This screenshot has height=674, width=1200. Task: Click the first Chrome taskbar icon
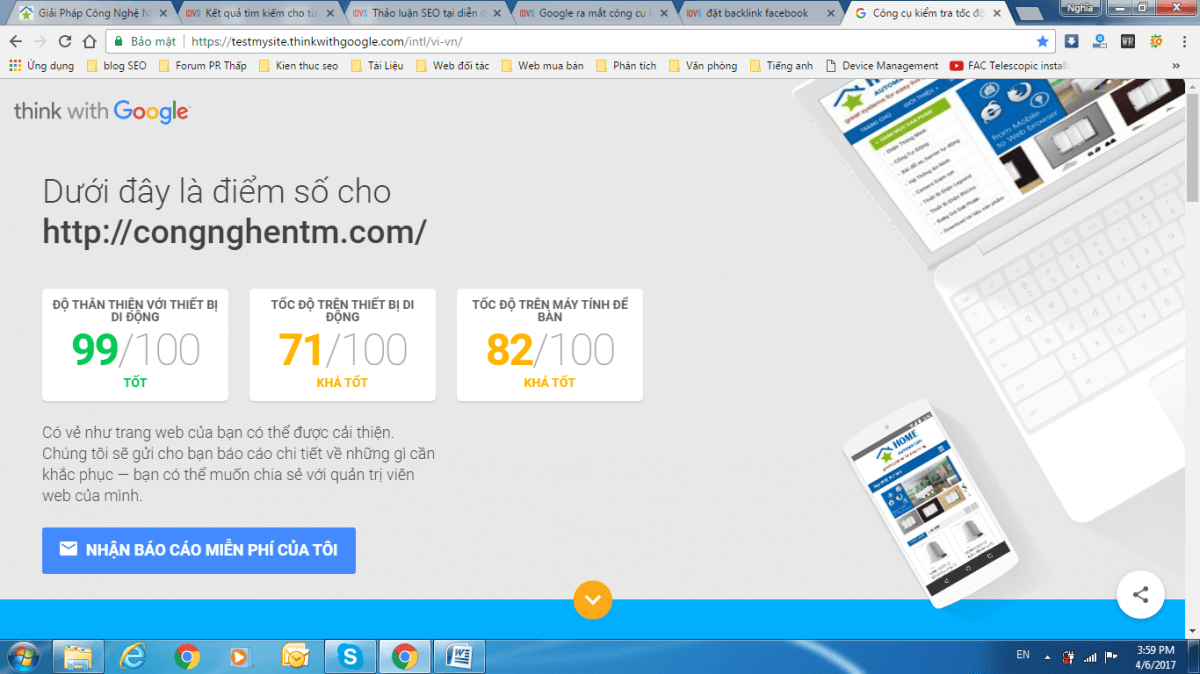click(186, 656)
